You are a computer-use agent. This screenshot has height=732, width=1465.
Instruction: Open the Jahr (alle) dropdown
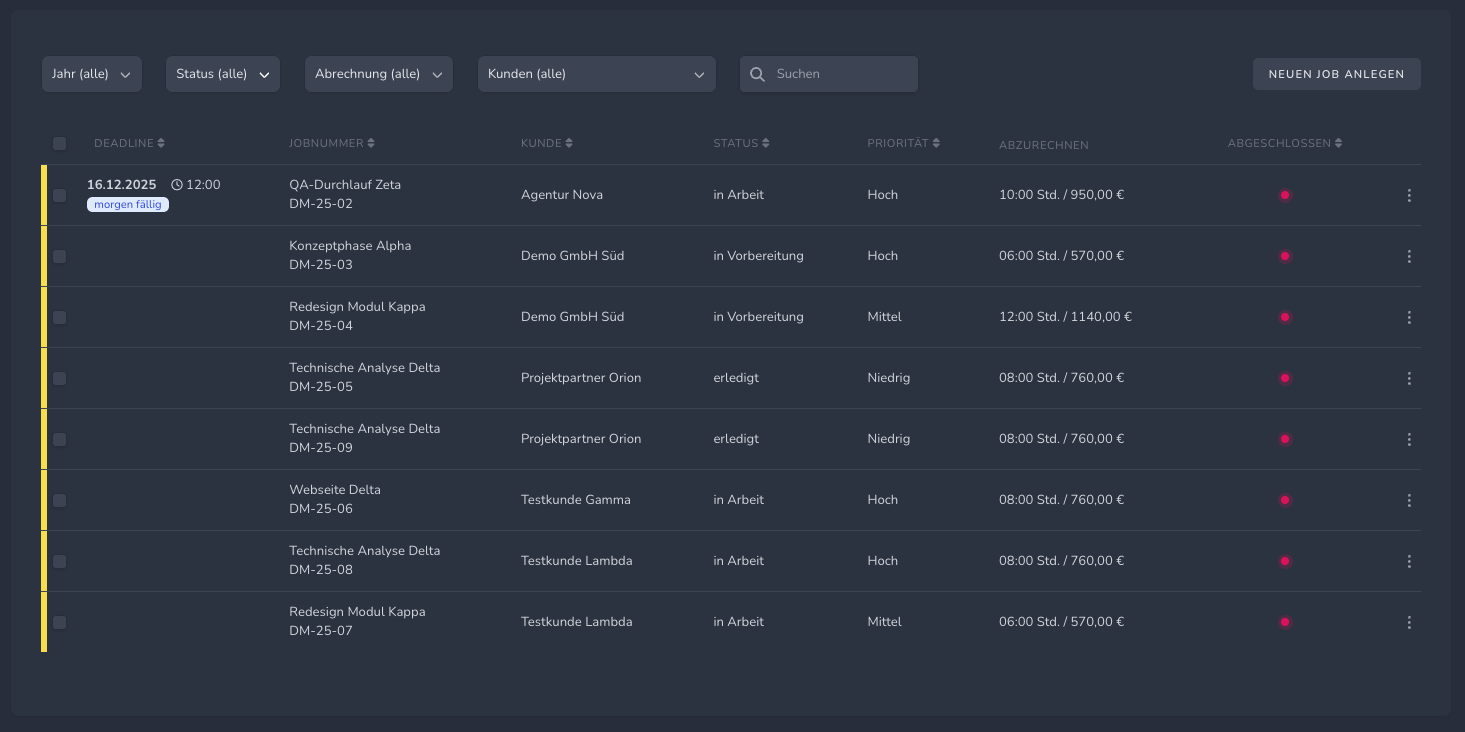[91, 74]
